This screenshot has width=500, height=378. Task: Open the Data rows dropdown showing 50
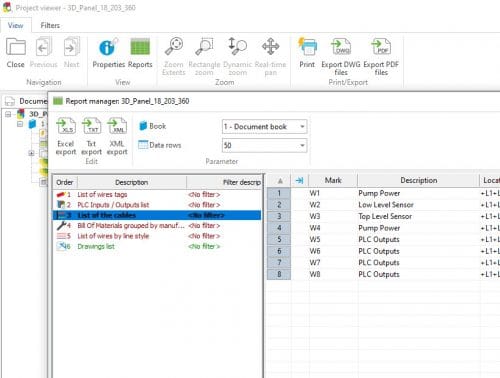point(264,145)
